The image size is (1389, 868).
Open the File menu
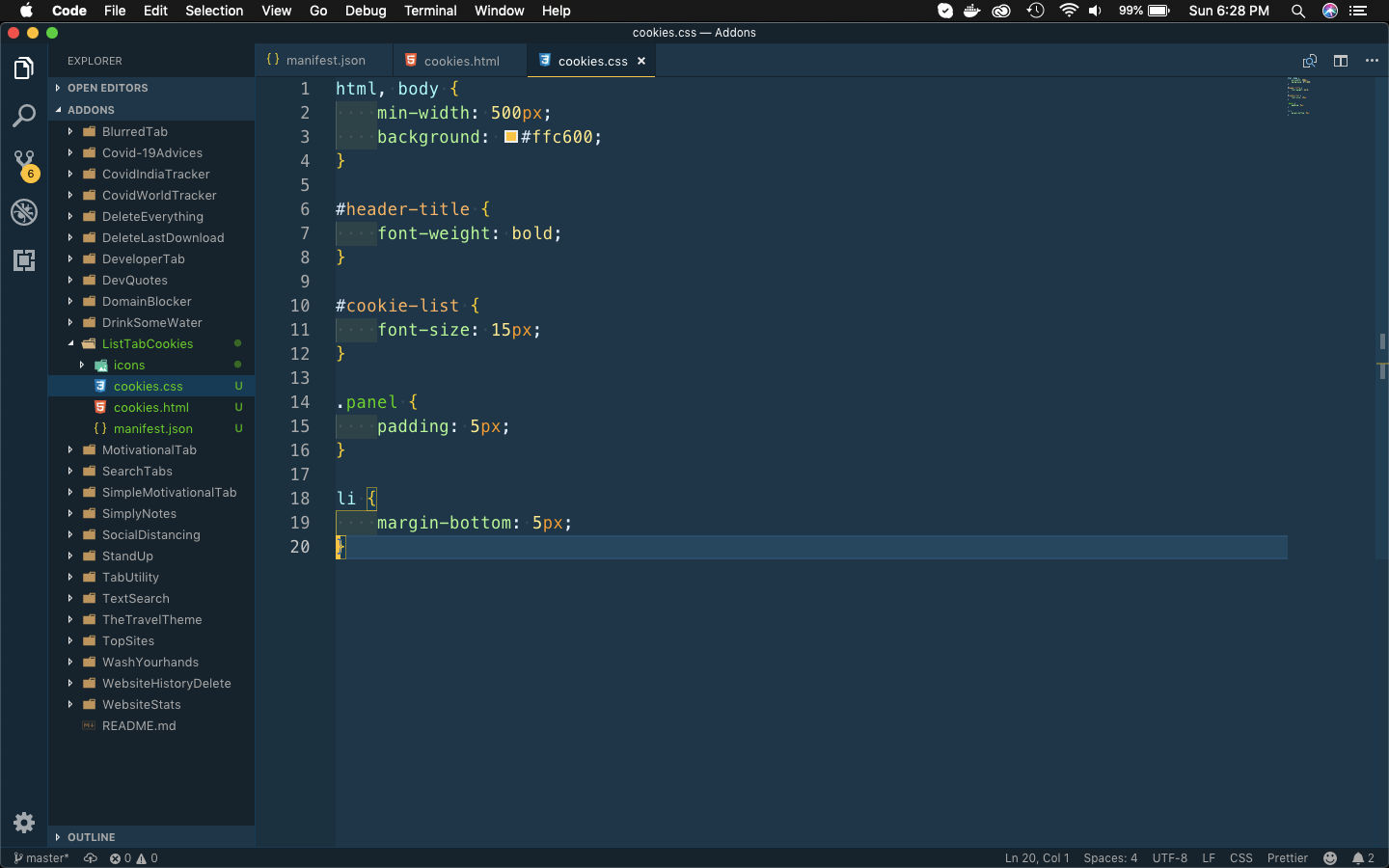tap(115, 11)
